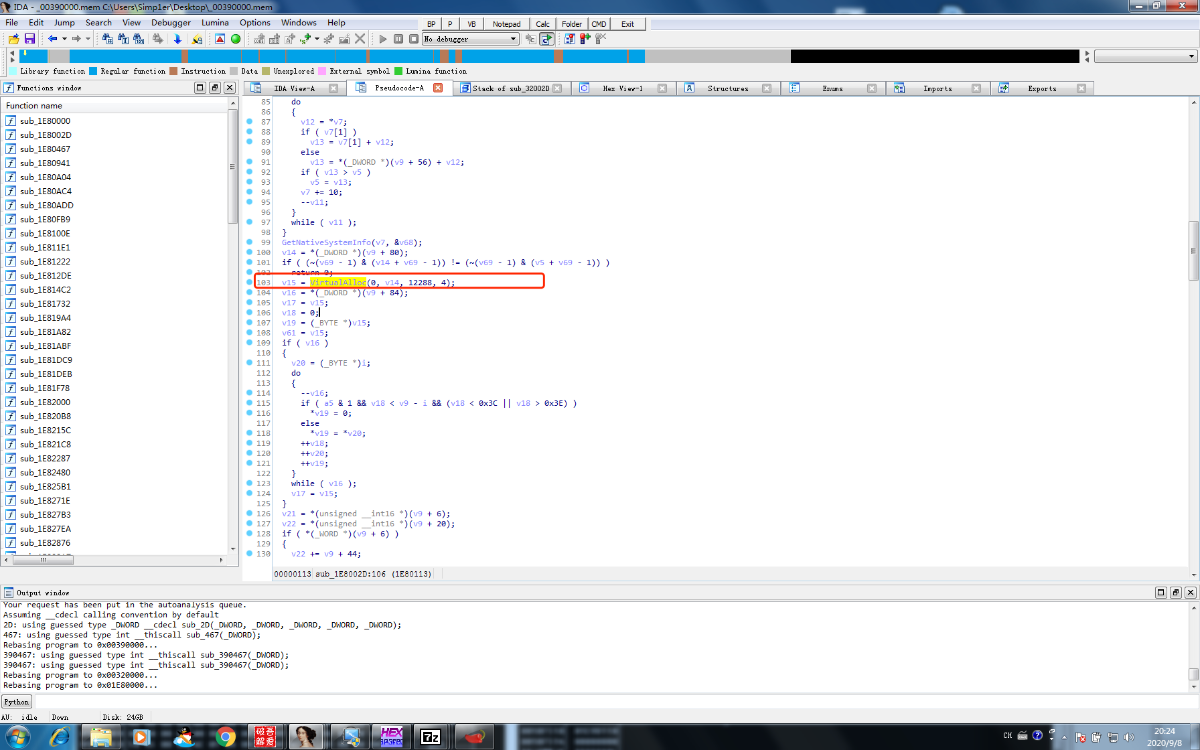This screenshot has height=750, width=1200.
Task: Open the No debugger dropdown
Action: click(470, 39)
